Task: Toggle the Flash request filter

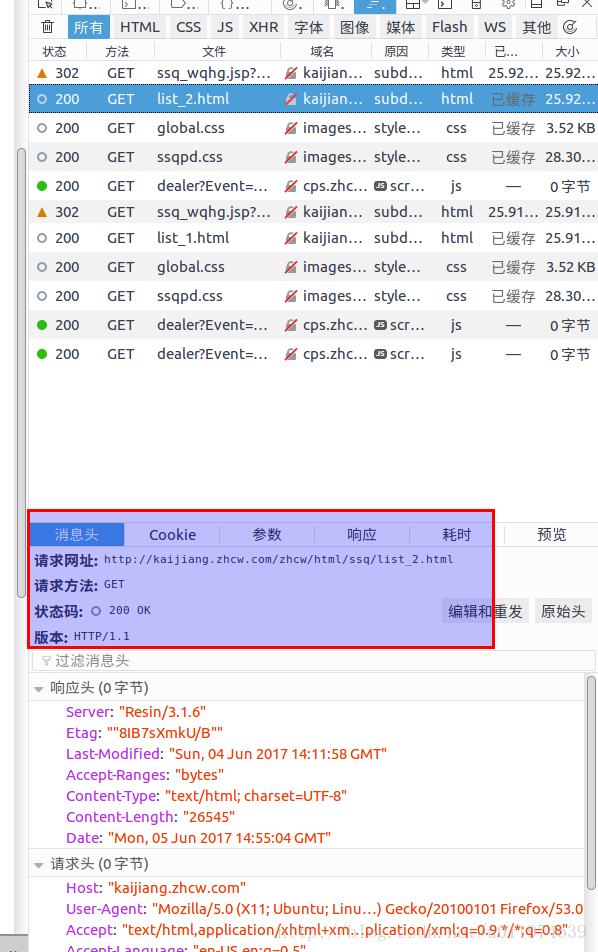Action: tap(449, 27)
